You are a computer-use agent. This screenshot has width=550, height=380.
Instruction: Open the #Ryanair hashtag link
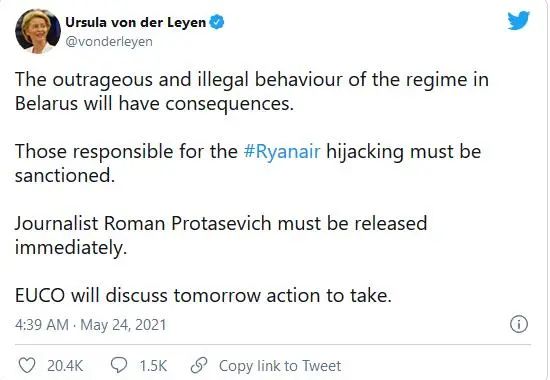tap(282, 152)
